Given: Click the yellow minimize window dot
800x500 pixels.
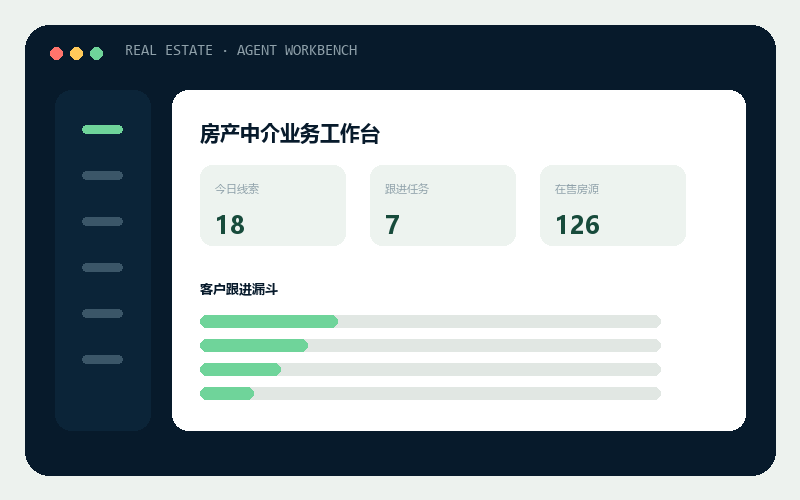Looking at the screenshot, I should (77, 53).
